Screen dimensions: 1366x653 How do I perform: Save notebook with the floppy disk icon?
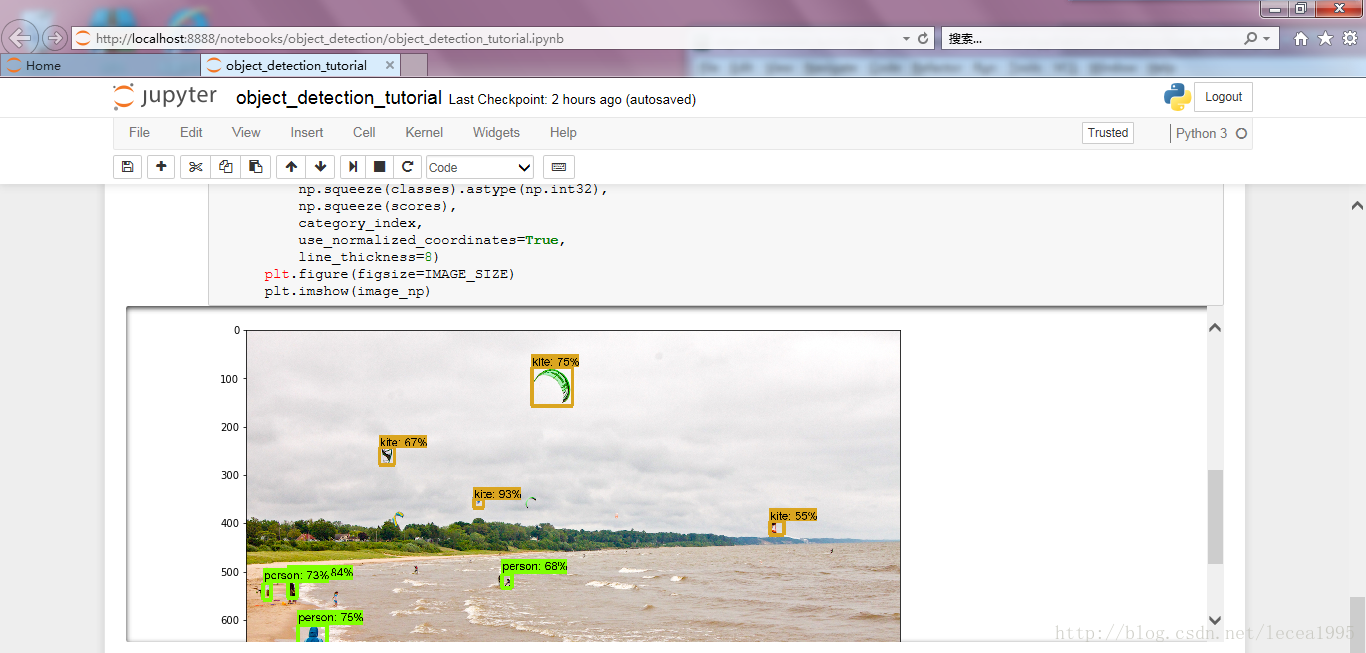coord(127,167)
